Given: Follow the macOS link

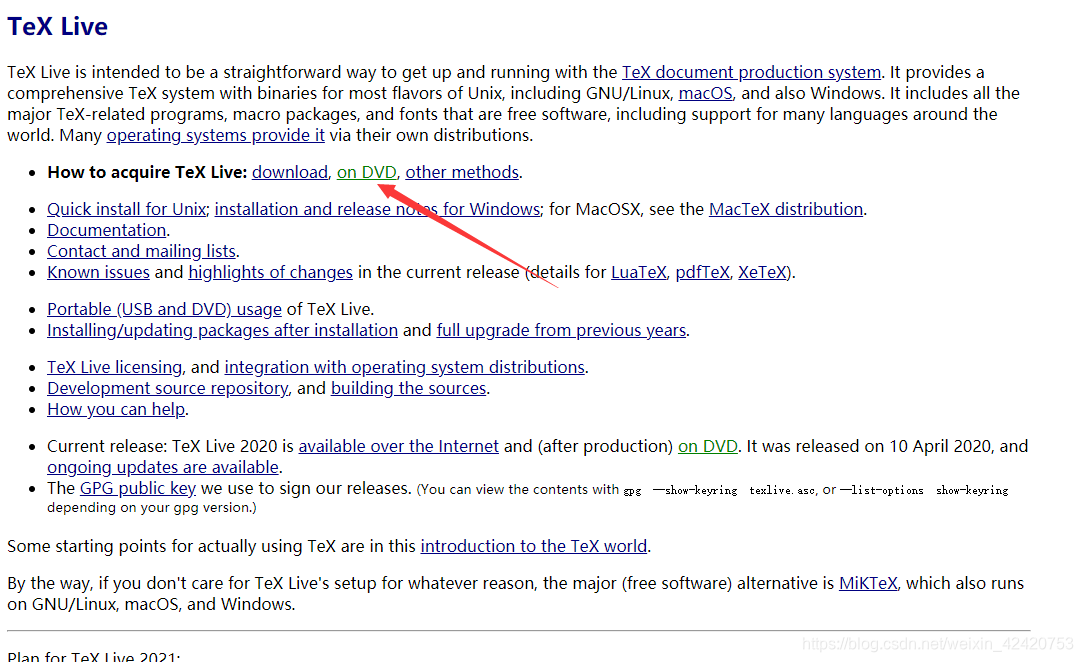Looking at the screenshot, I should [705, 93].
